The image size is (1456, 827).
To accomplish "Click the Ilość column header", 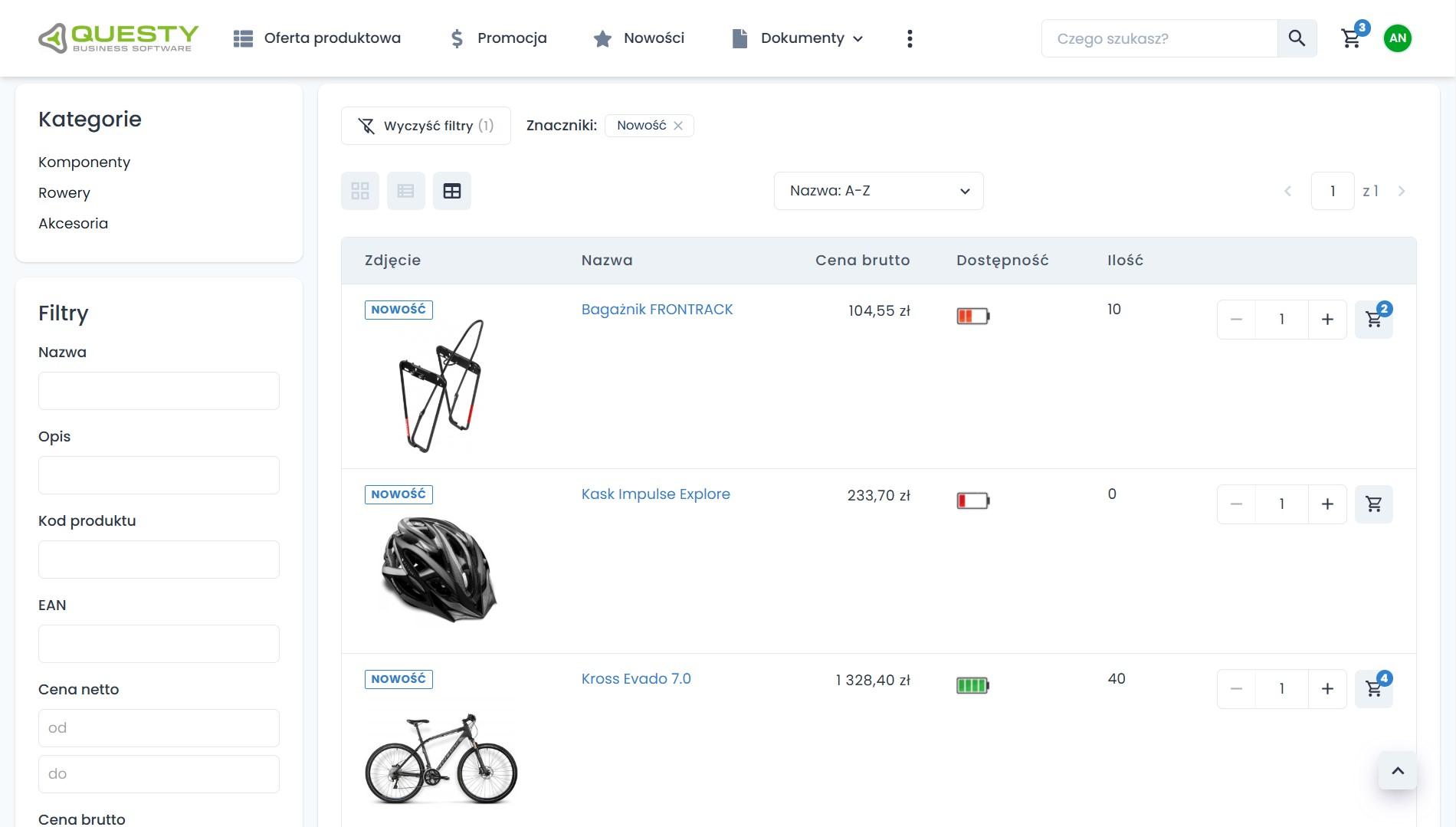I will (x=1125, y=261).
